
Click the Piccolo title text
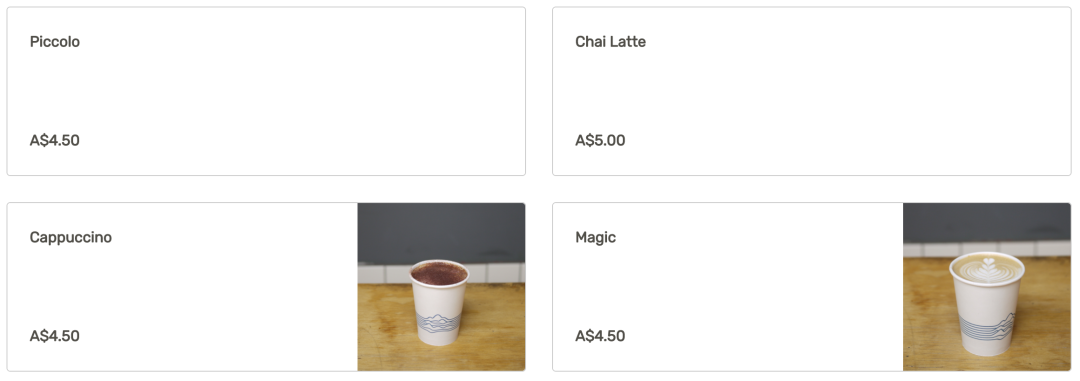54,41
